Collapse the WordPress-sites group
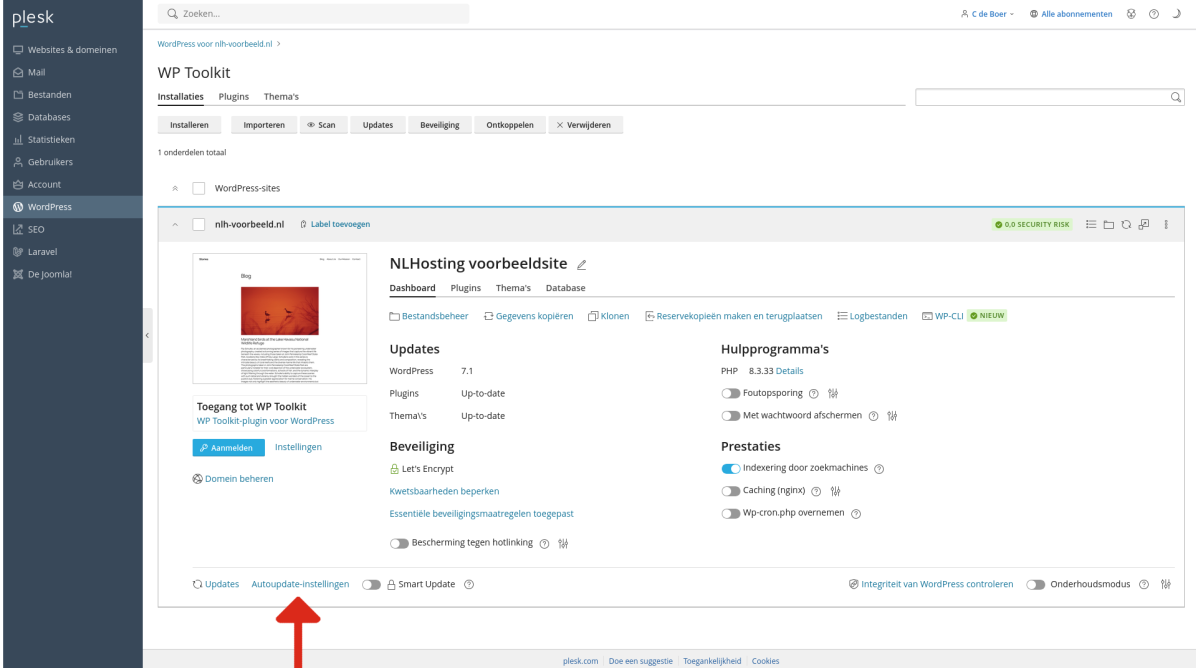Screen dimensions: 1196x668 coord(175,188)
